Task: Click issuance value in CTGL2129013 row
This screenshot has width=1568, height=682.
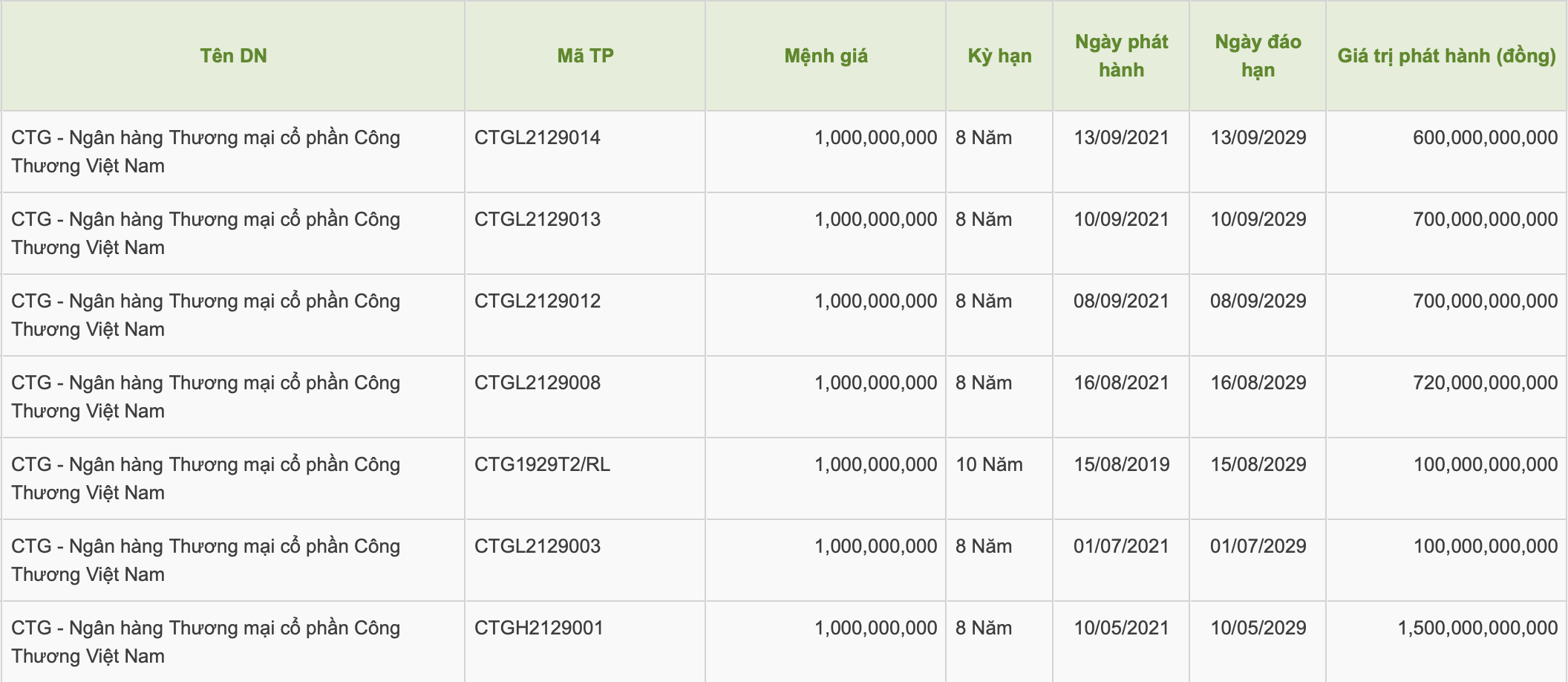Action: click(1485, 219)
